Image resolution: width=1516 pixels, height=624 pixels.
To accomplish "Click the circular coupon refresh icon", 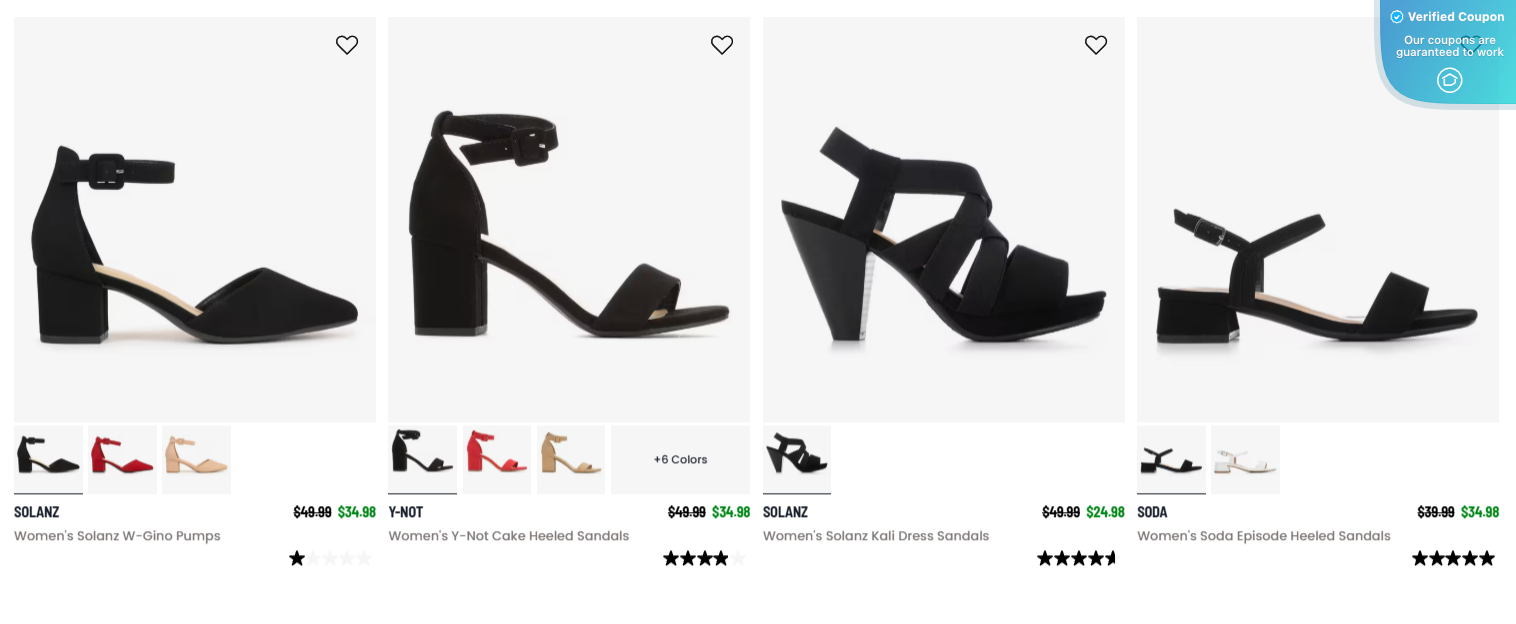I will tap(1449, 80).
